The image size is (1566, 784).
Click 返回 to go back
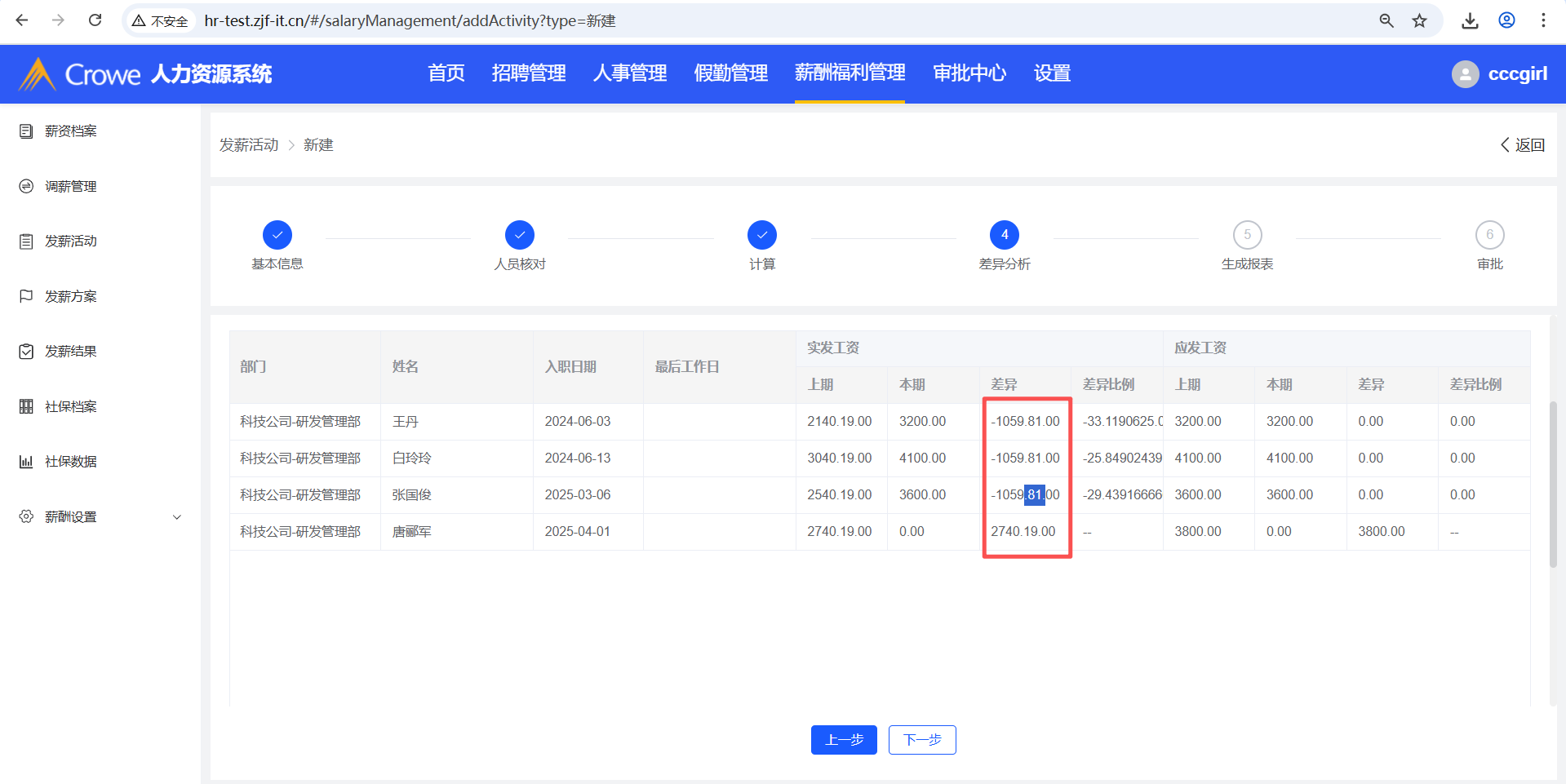(x=1523, y=145)
